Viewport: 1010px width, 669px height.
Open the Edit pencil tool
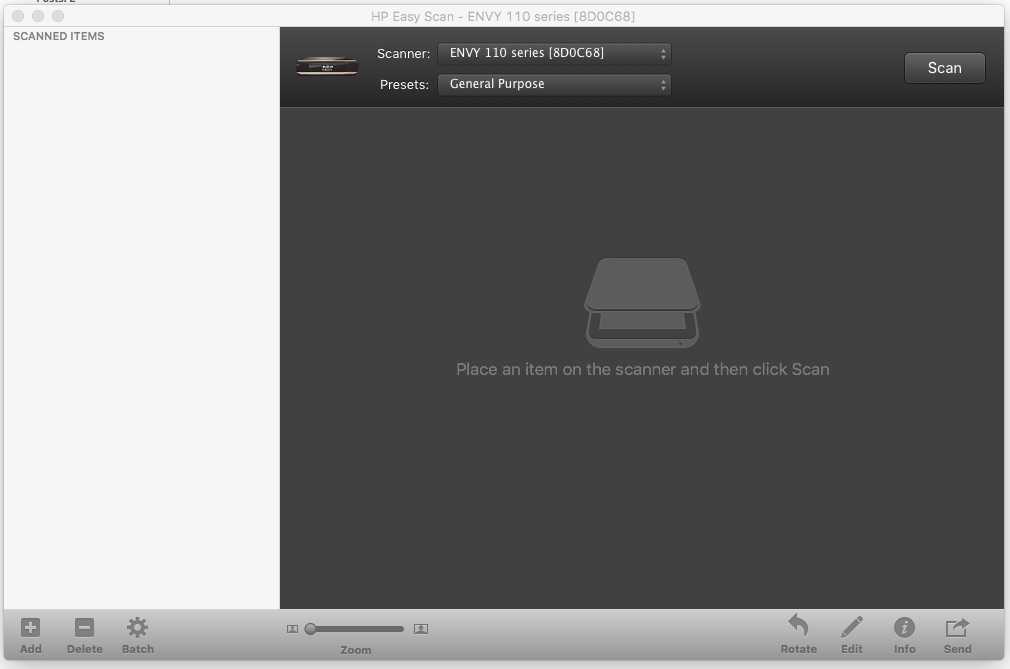point(852,627)
